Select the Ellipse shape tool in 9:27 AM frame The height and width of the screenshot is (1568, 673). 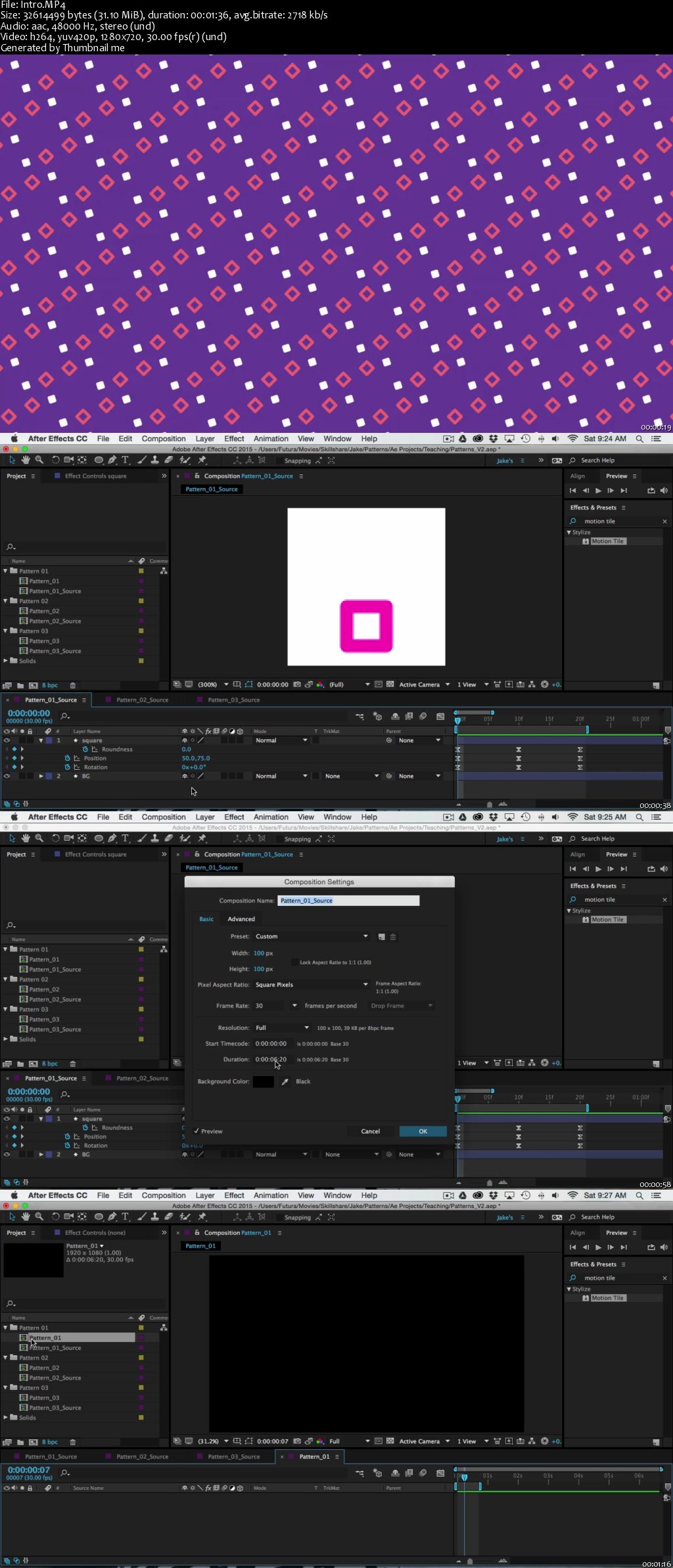(99, 1217)
